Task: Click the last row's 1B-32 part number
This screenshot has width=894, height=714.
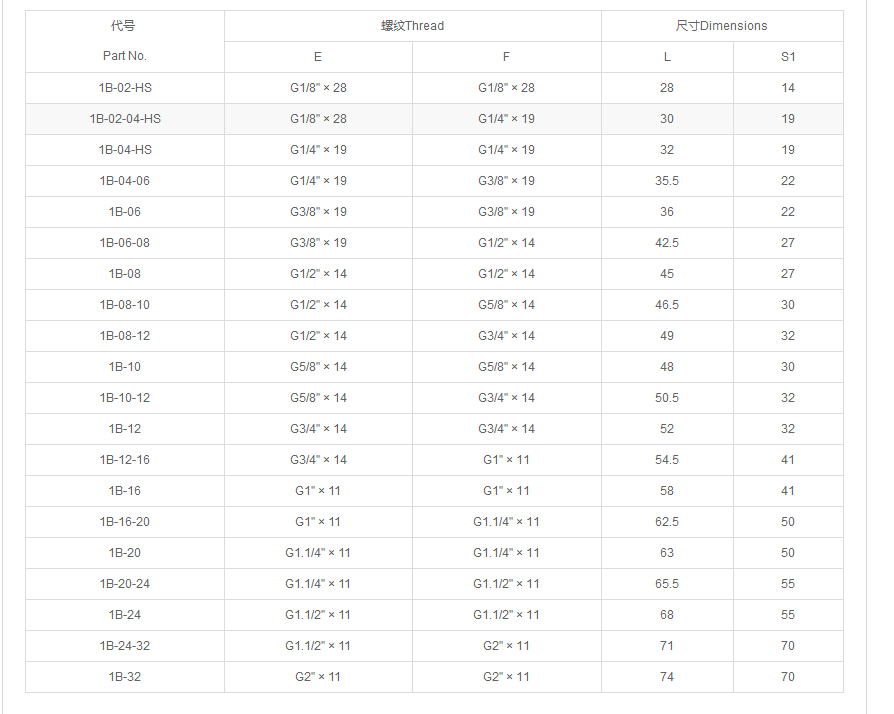Action: click(x=125, y=677)
